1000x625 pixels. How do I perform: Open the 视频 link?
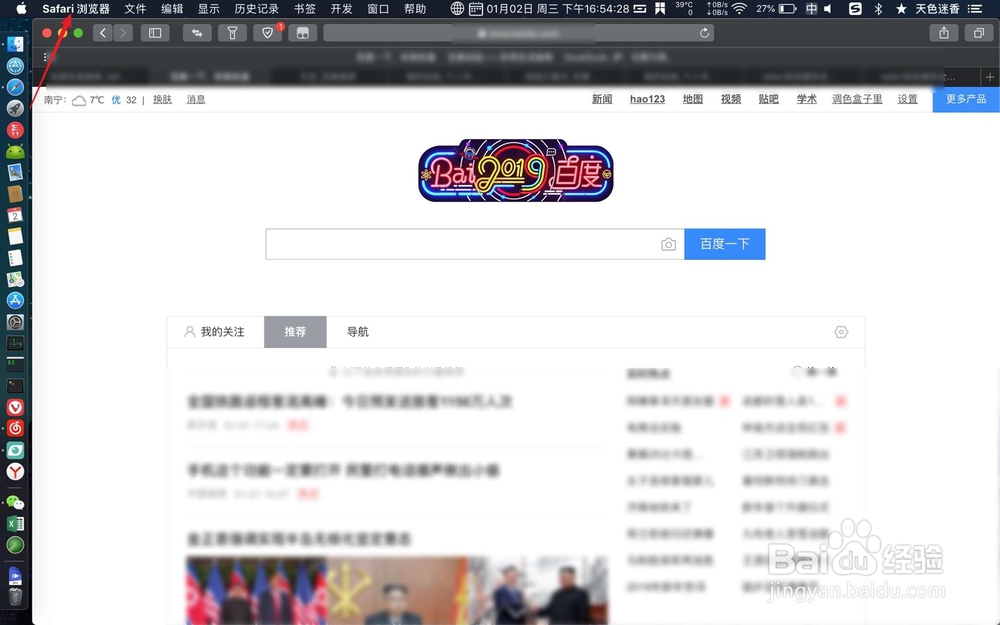(x=731, y=99)
